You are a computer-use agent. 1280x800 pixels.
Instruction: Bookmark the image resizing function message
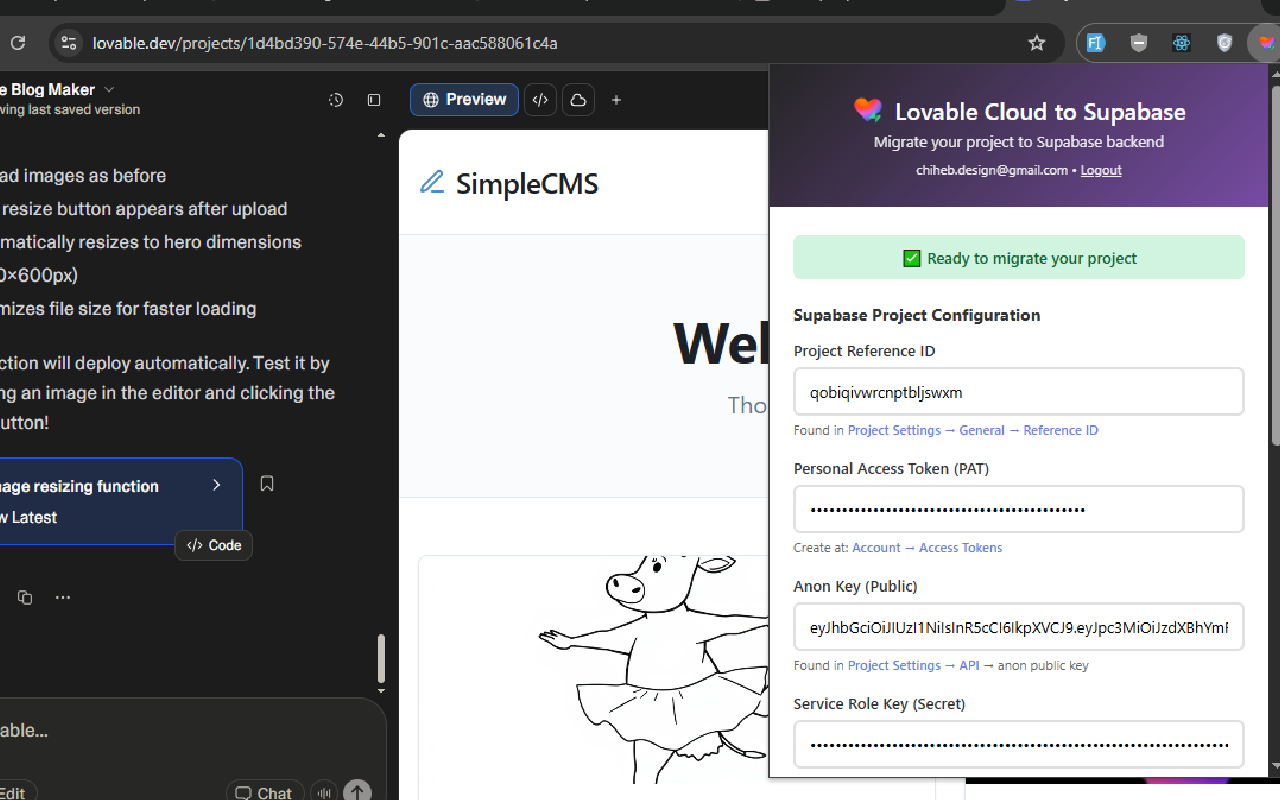tap(266, 483)
